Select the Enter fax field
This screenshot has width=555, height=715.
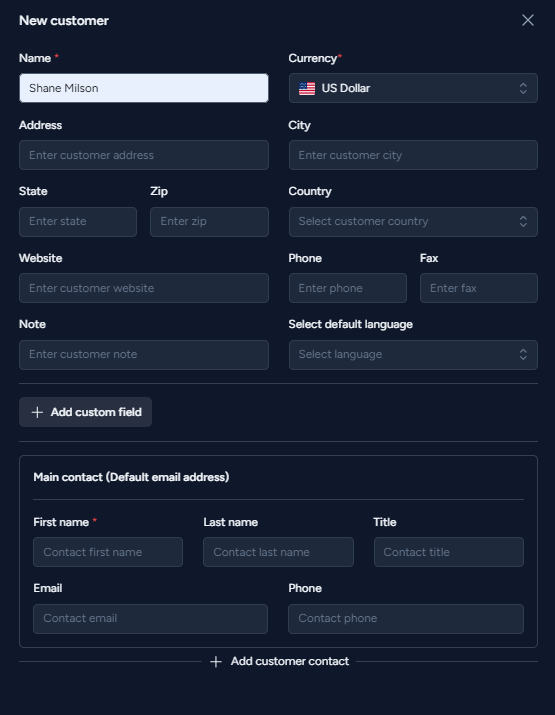point(479,288)
